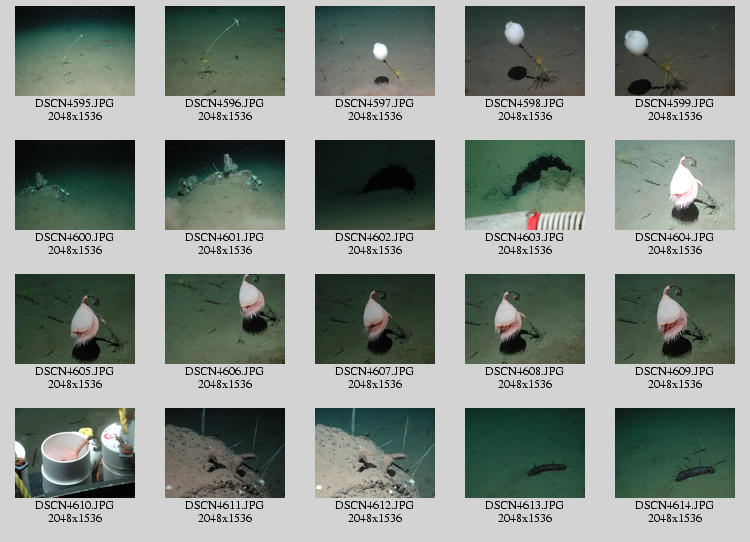Select the DSCN4604.JPG thumbnail
This screenshot has width=750, height=542.
(675, 185)
